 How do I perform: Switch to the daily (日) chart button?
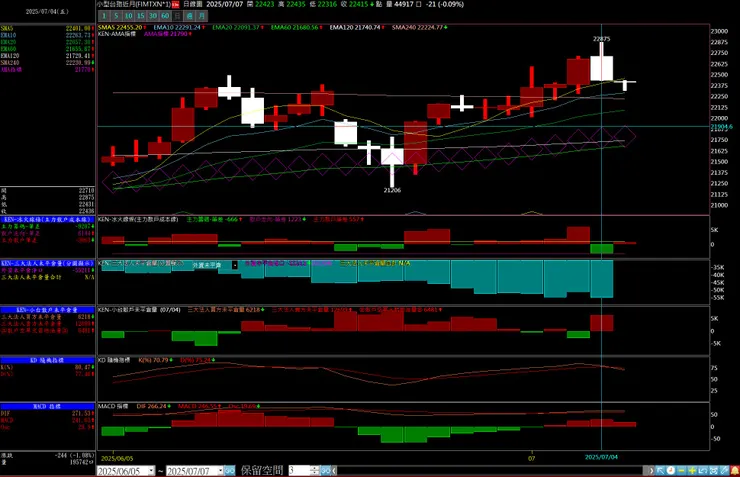pyautogui.click(x=177, y=16)
